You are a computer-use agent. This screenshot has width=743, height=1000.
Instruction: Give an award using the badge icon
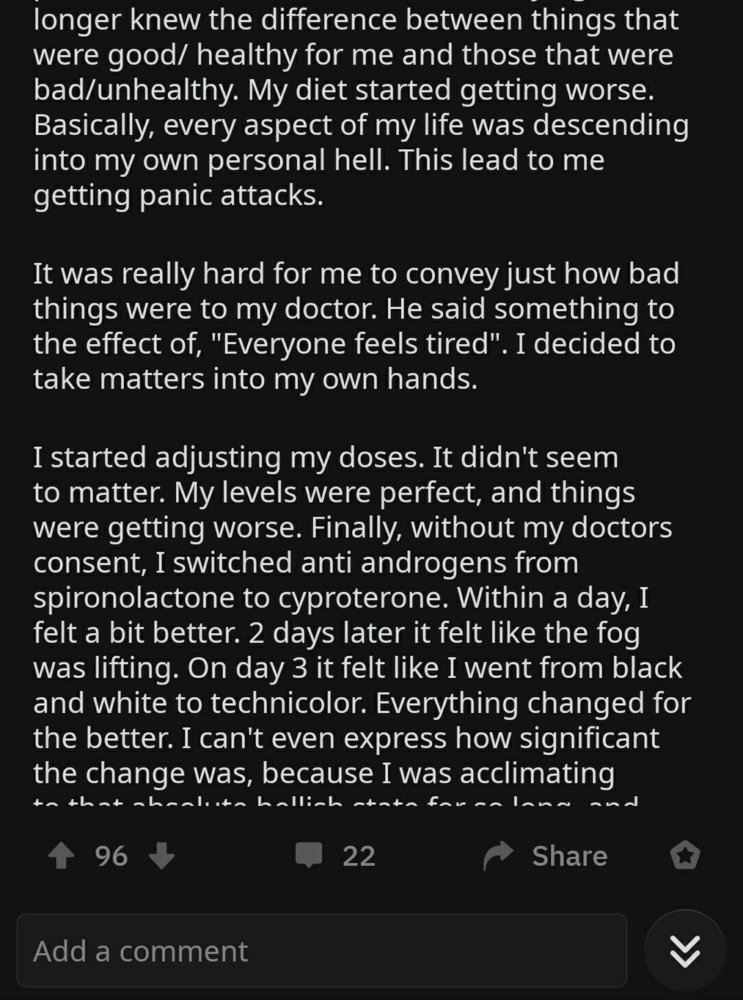tap(685, 856)
